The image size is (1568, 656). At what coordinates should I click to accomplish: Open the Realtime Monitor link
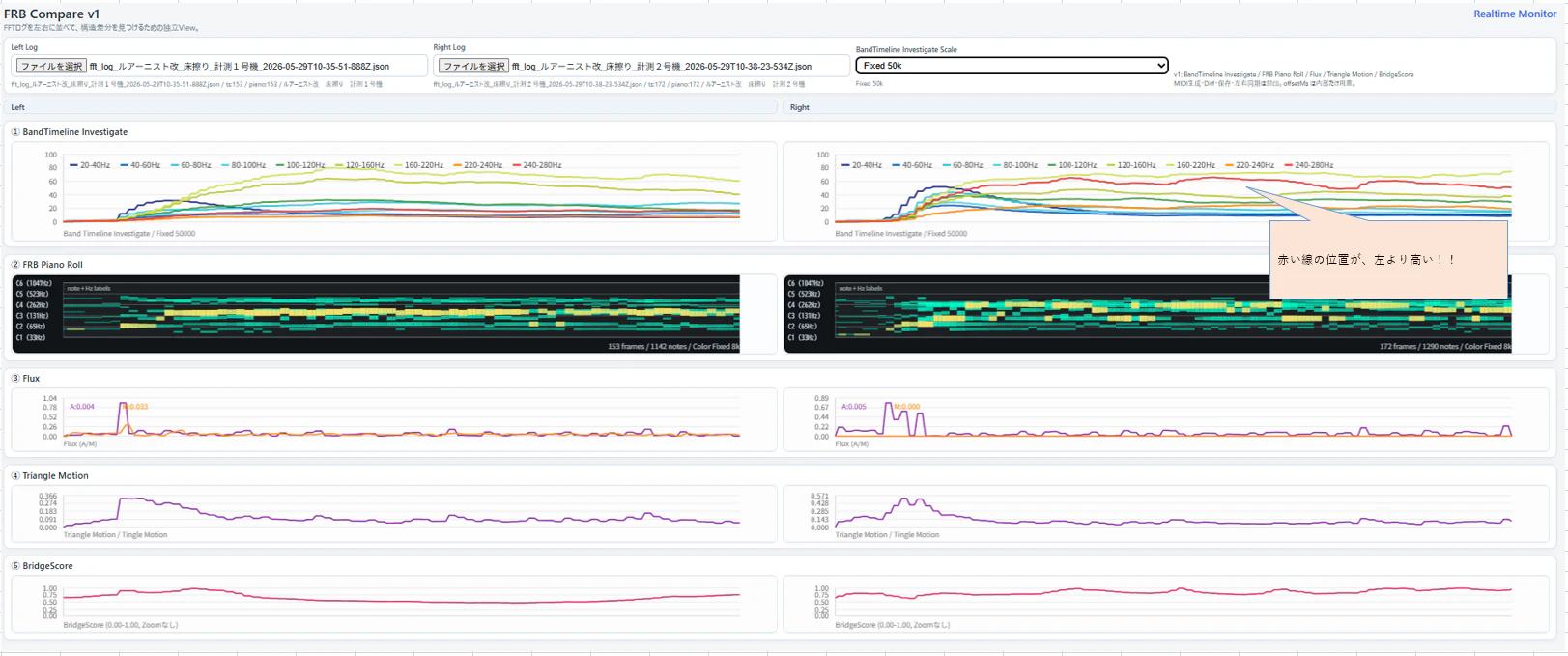1514,14
